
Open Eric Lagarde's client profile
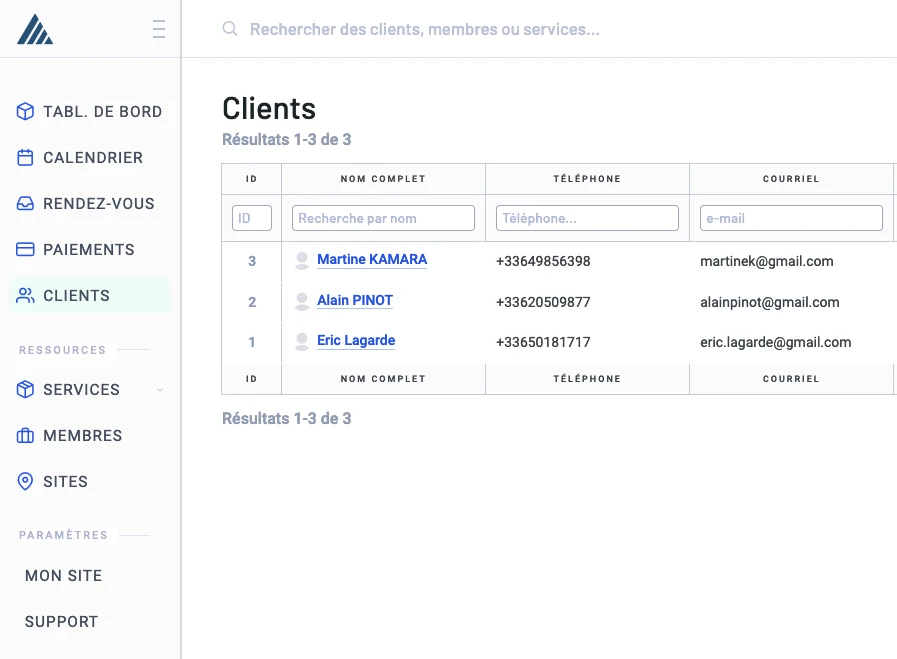355,341
